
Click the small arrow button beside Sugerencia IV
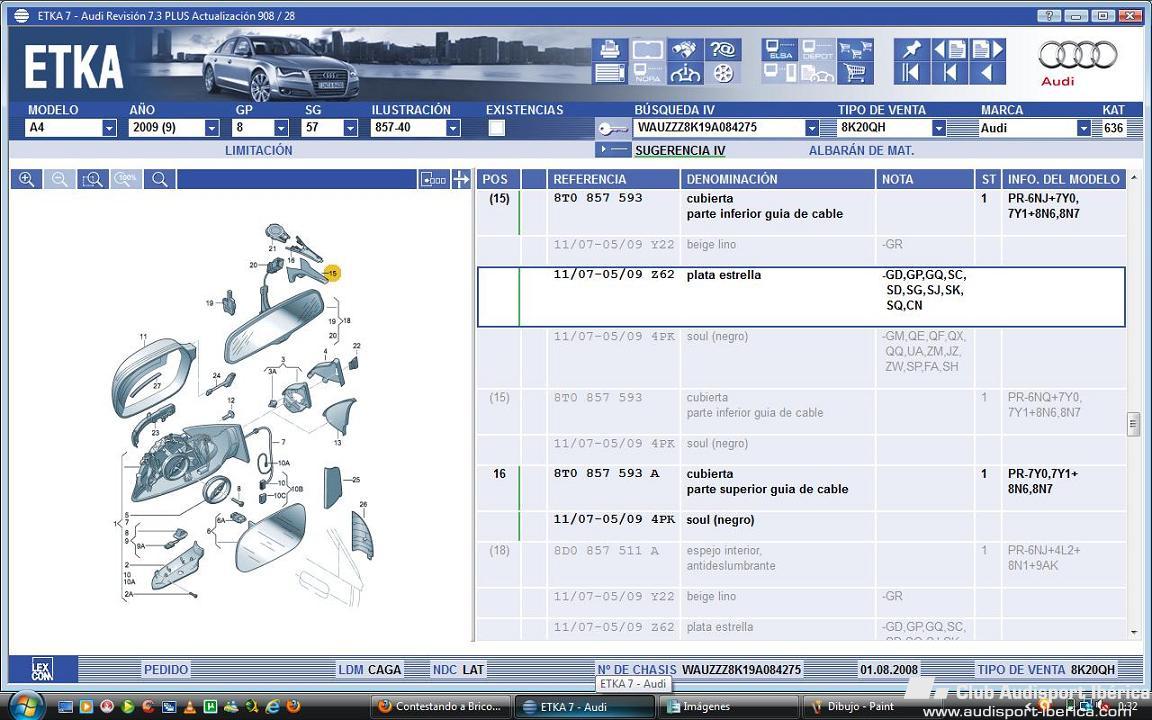pos(613,149)
